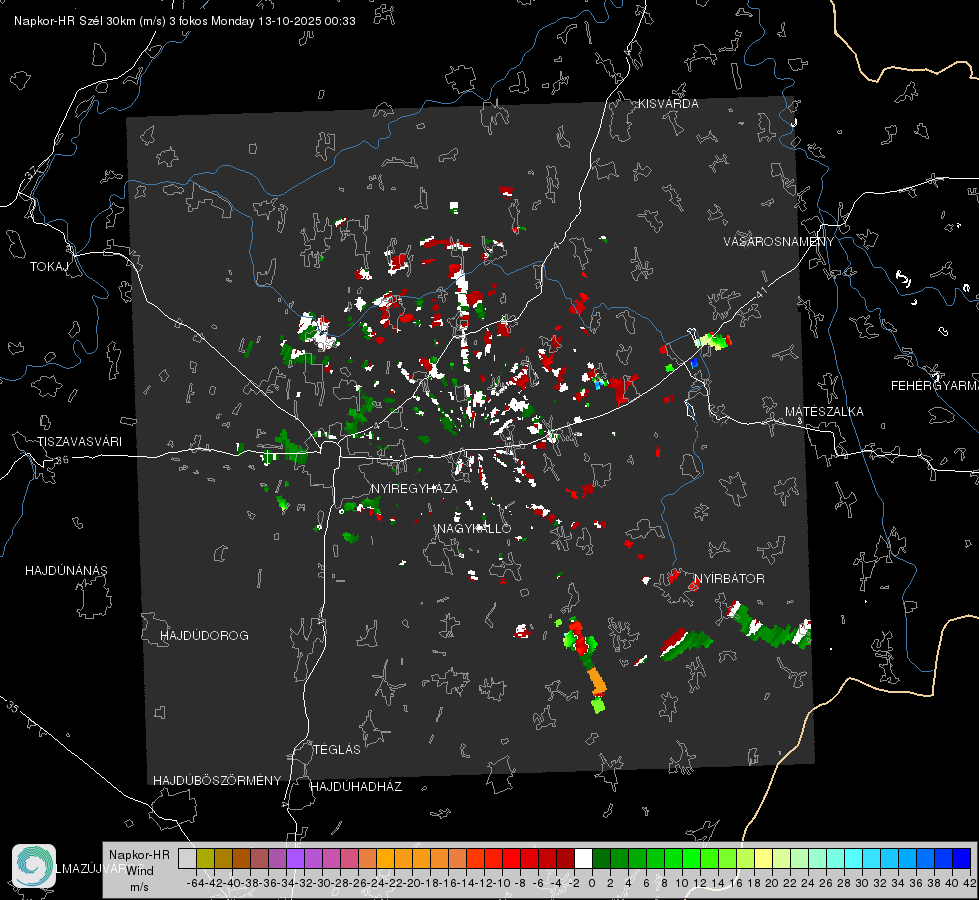Click road number 36 near Tiszavasvári

(62, 460)
